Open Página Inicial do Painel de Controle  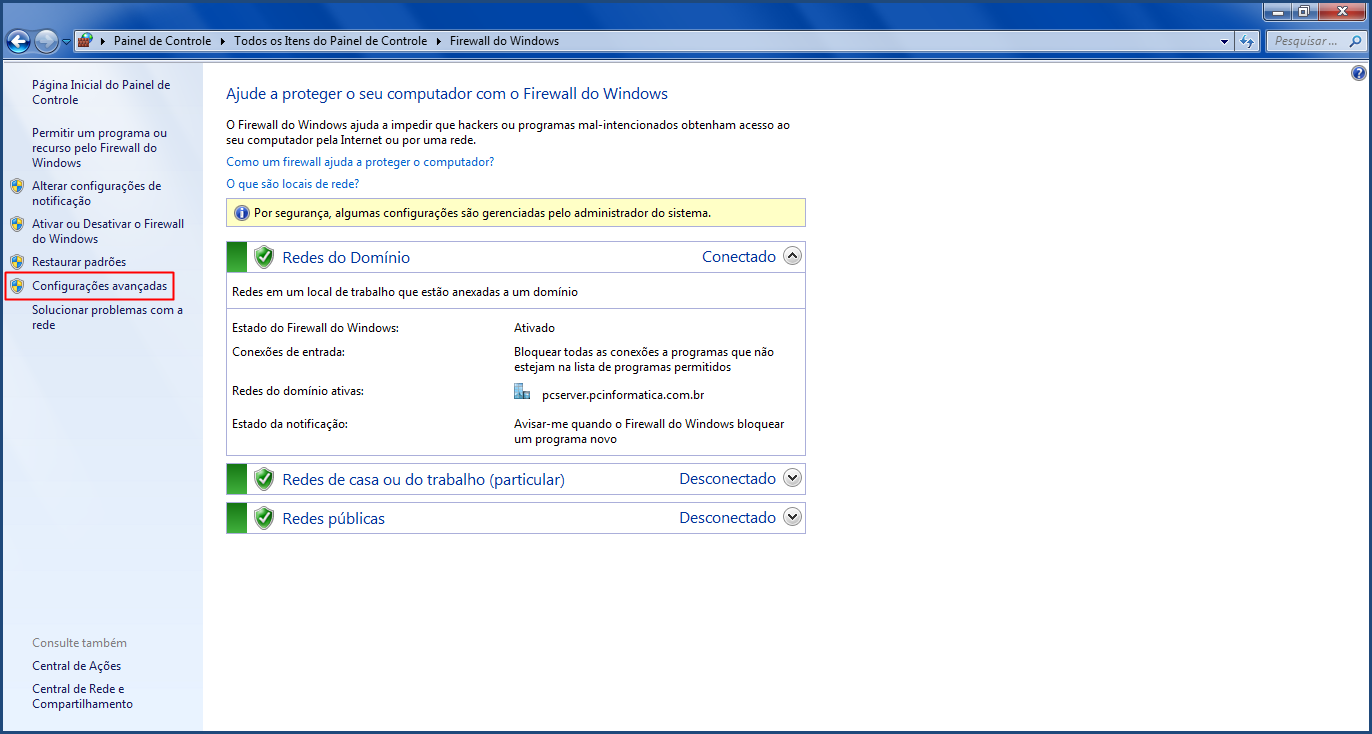pos(101,93)
